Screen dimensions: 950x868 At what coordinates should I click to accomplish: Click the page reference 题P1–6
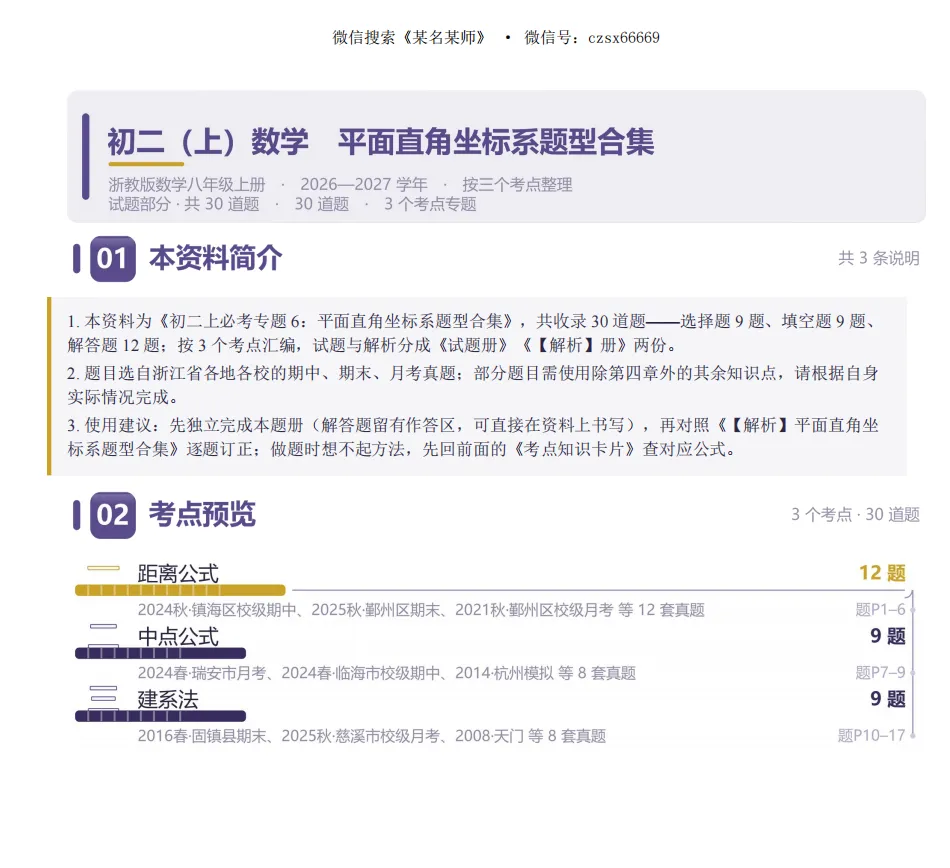880,610
